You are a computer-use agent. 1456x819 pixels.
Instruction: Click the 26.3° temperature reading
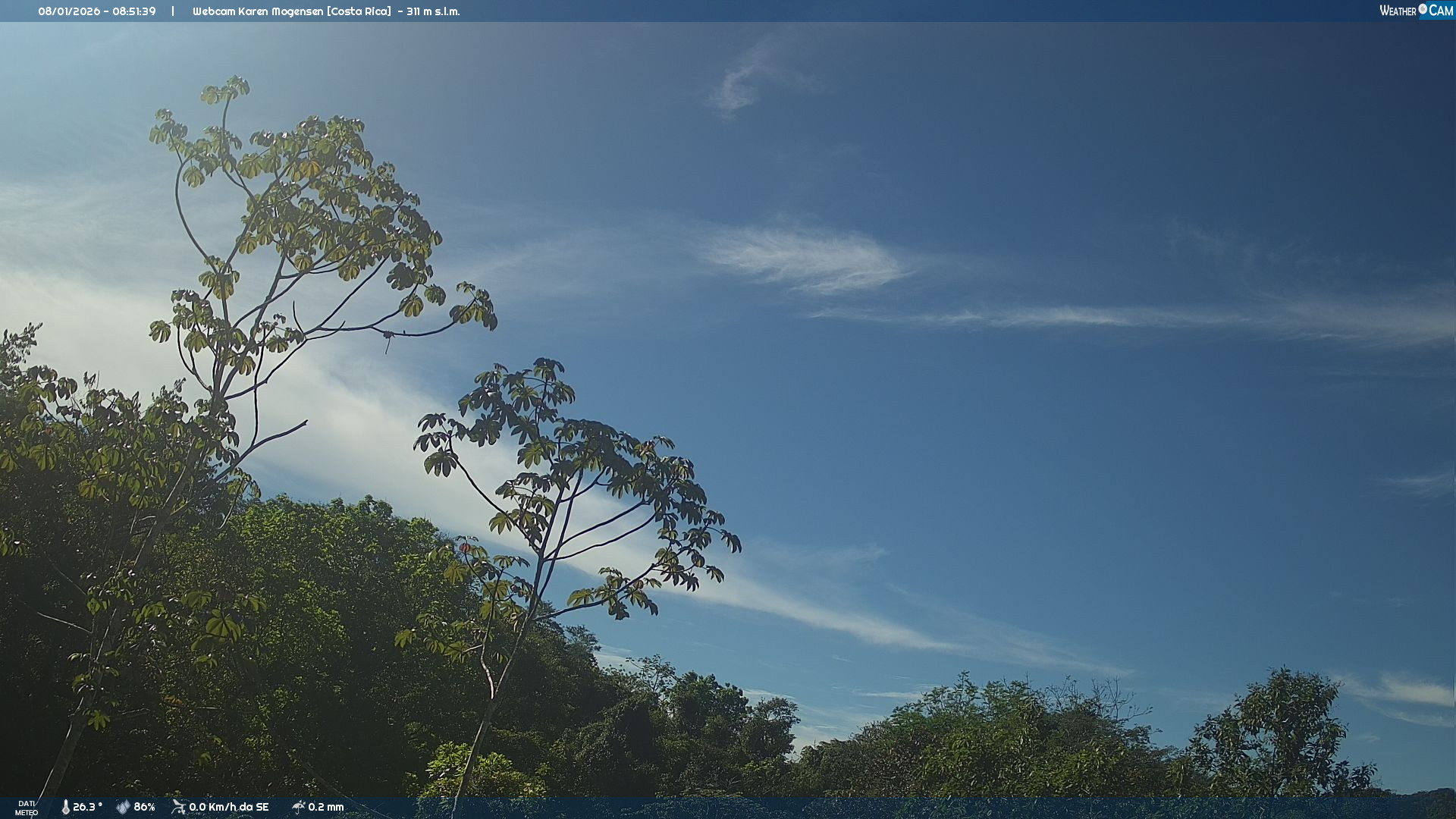[87, 807]
